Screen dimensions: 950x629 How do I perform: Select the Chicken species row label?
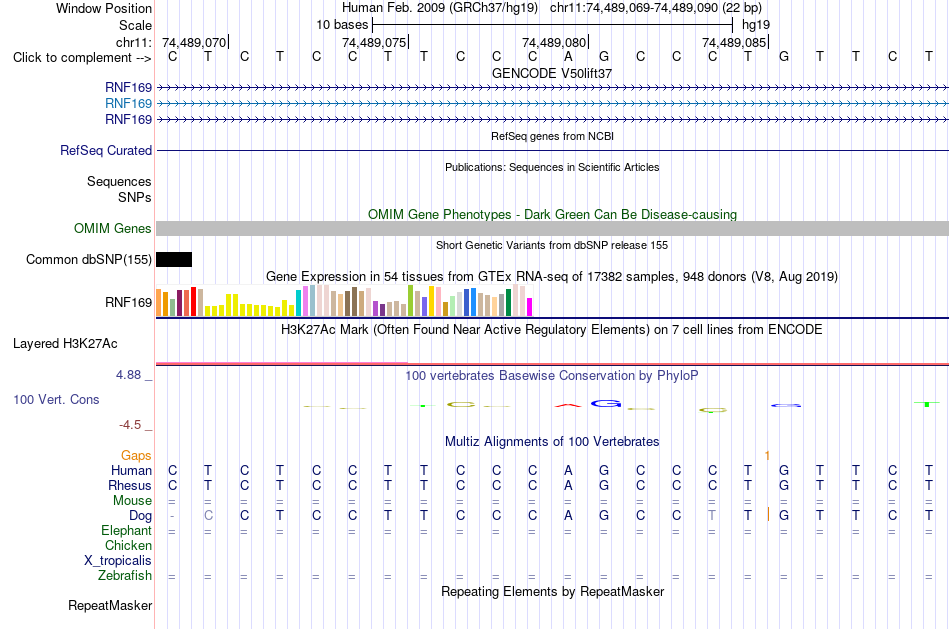click(128, 545)
